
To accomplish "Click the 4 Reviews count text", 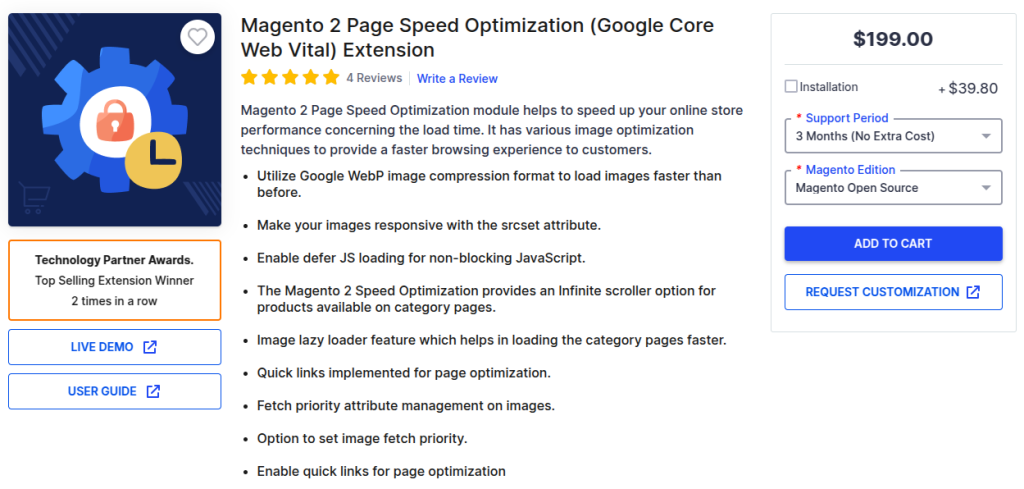I will (374, 78).
